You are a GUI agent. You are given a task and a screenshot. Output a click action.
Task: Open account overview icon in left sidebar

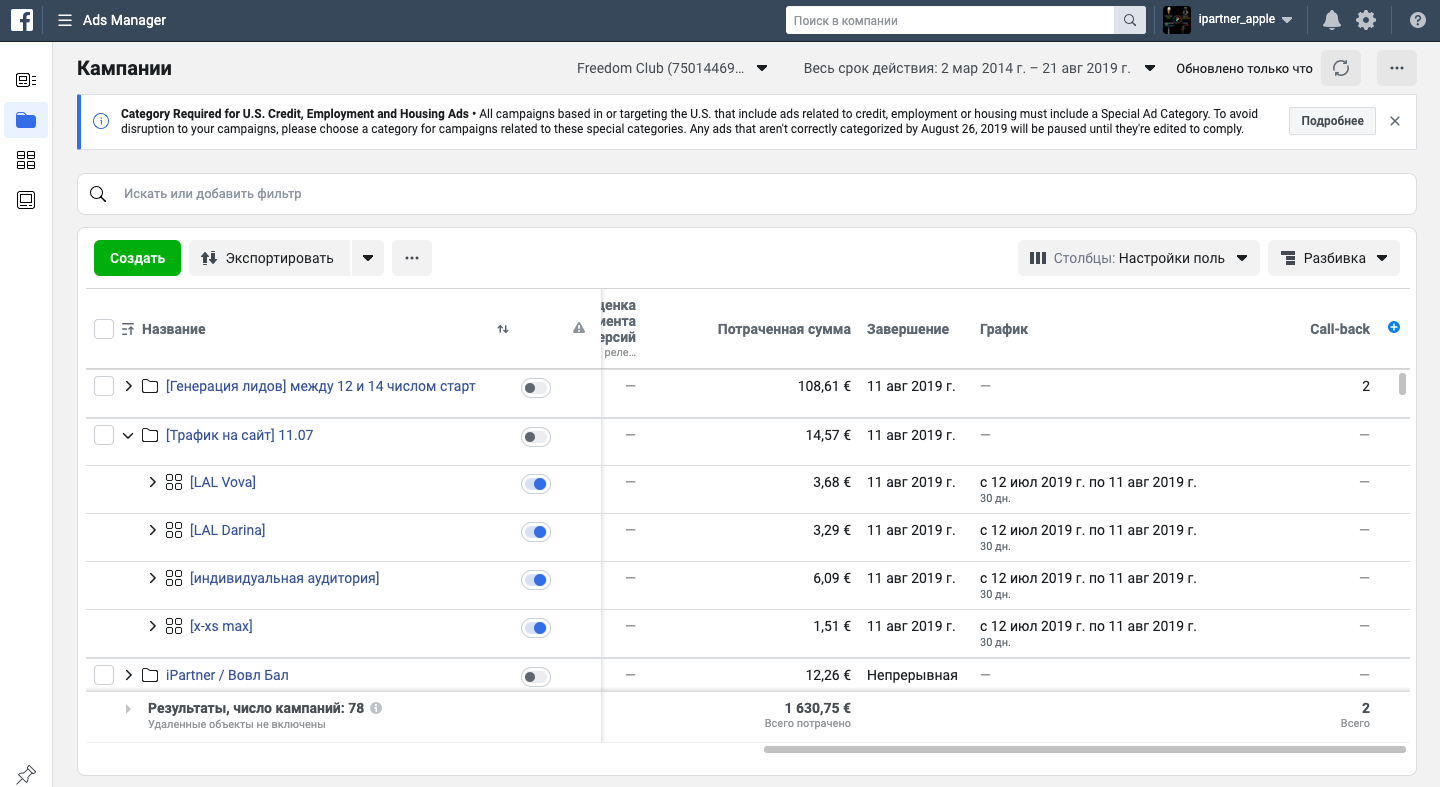tap(26, 80)
